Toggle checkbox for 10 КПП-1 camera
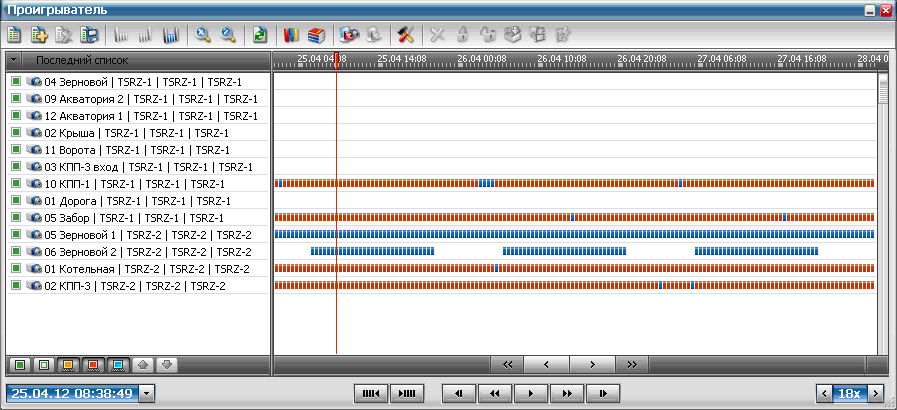897x410 pixels. click(x=15, y=184)
